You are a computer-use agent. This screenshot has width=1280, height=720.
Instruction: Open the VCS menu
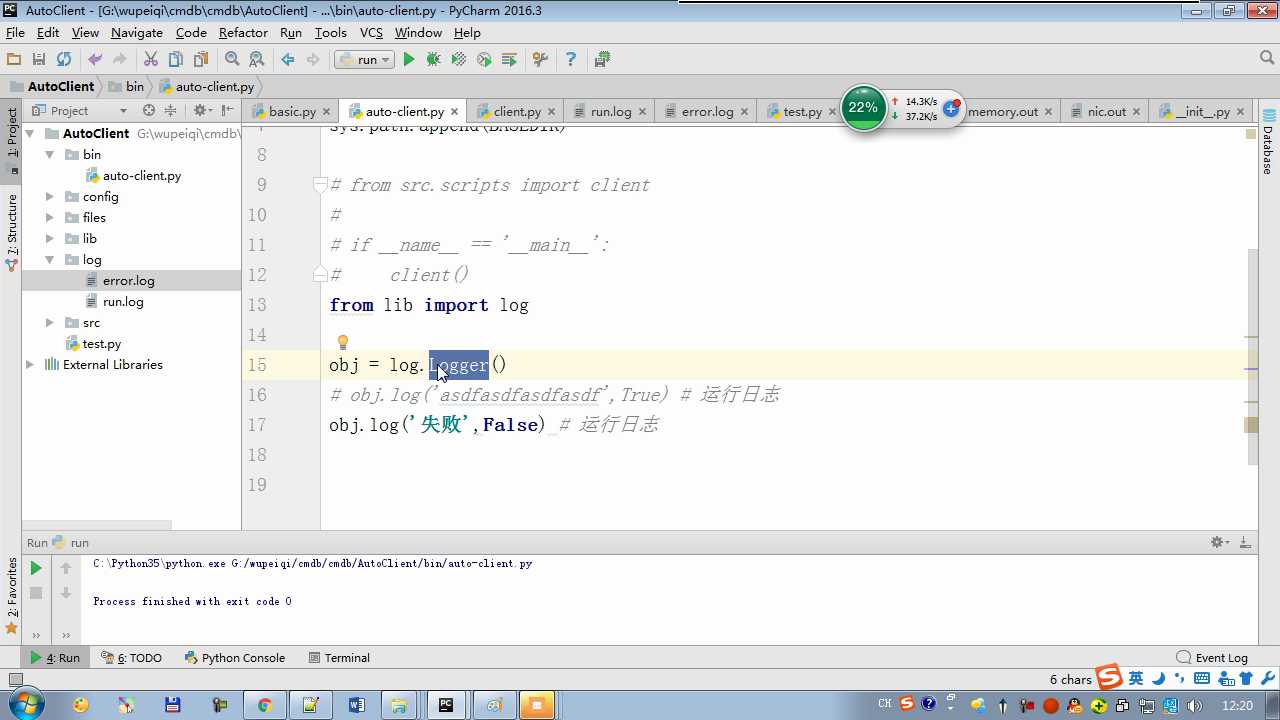click(371, 33)
